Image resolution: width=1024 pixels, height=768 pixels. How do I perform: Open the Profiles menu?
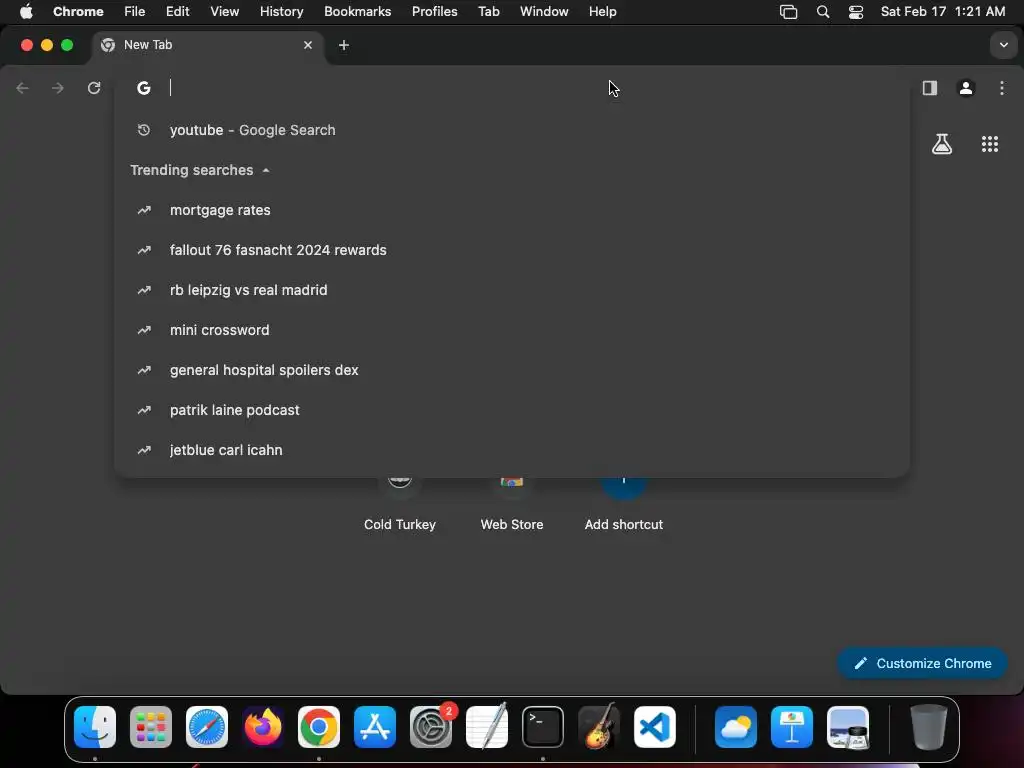434,12
